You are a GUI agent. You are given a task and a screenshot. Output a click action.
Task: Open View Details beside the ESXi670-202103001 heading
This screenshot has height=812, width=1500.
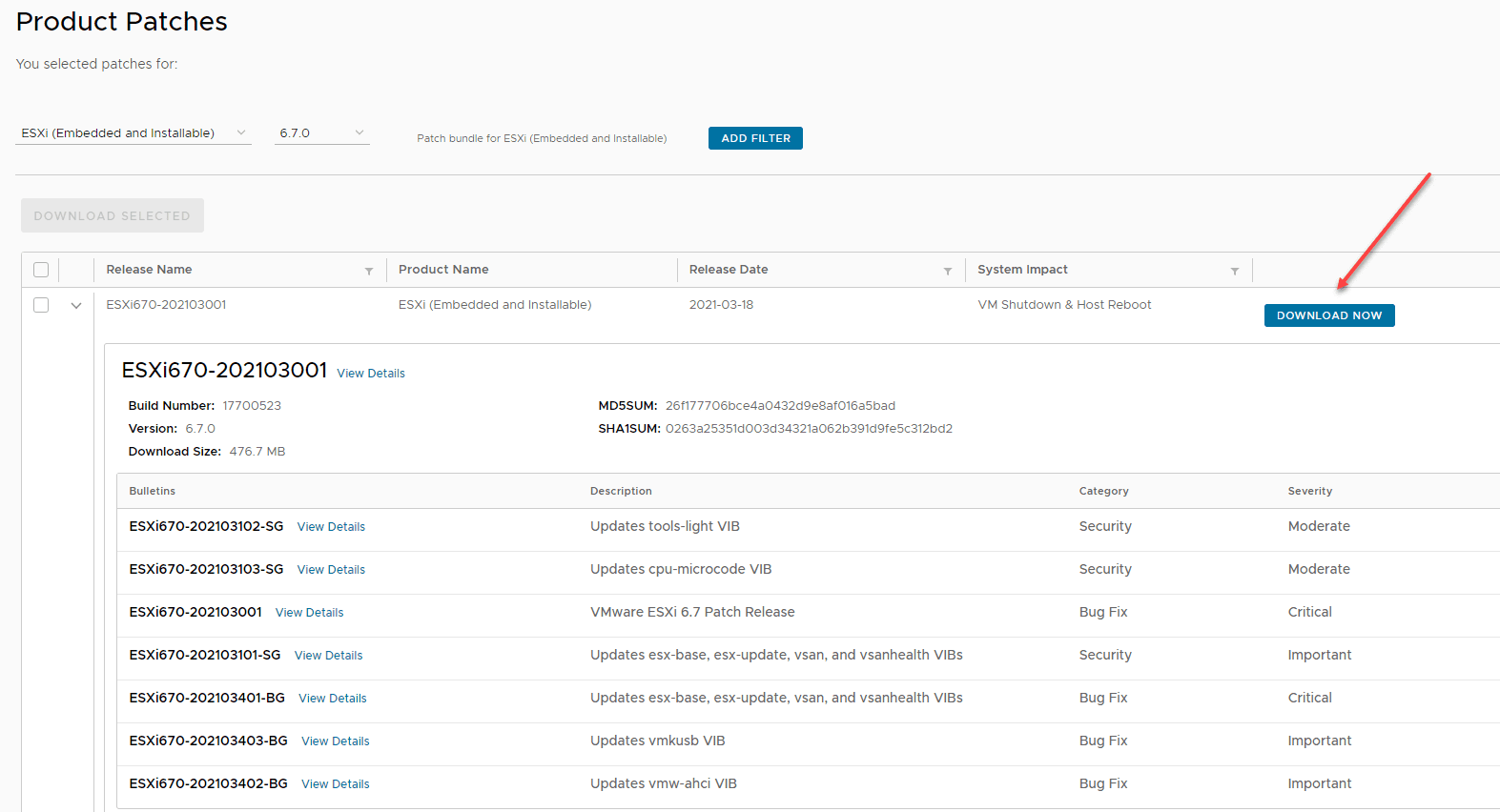coord(371,374)
